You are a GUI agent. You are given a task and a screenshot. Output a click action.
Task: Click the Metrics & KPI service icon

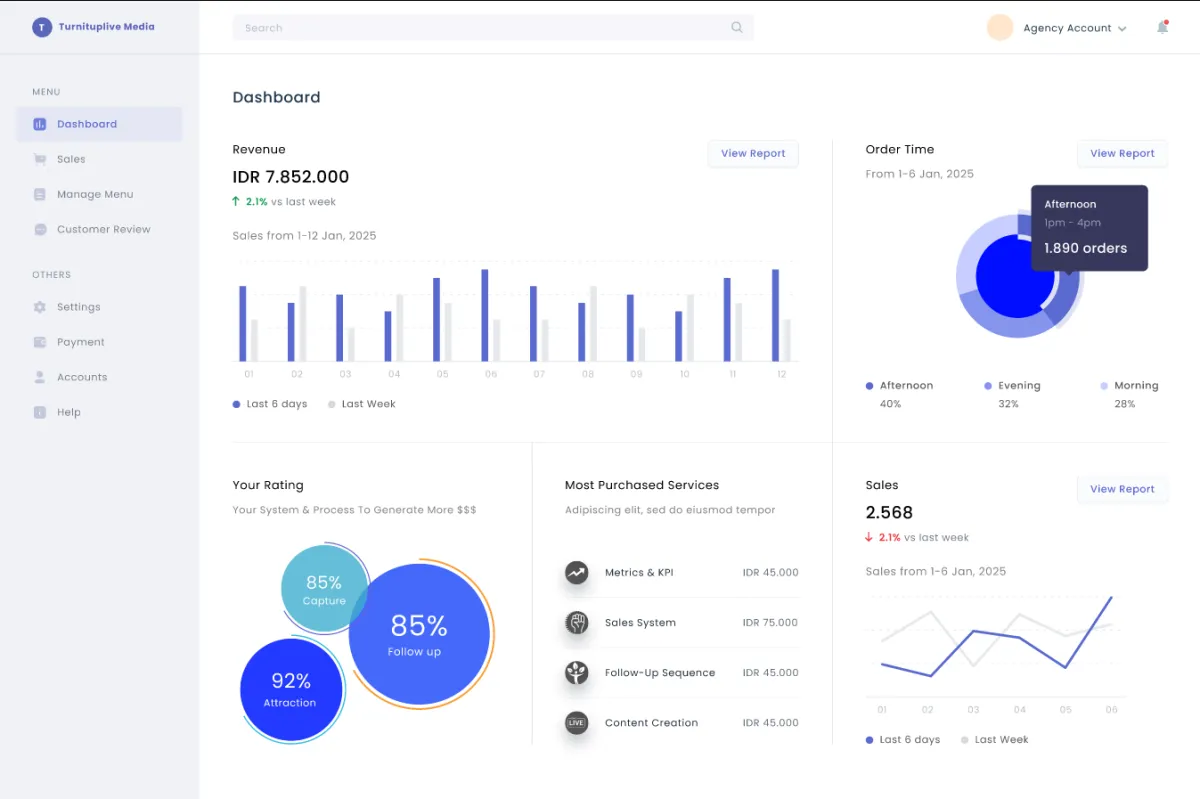pyautogui.click(x=576, y=573)
